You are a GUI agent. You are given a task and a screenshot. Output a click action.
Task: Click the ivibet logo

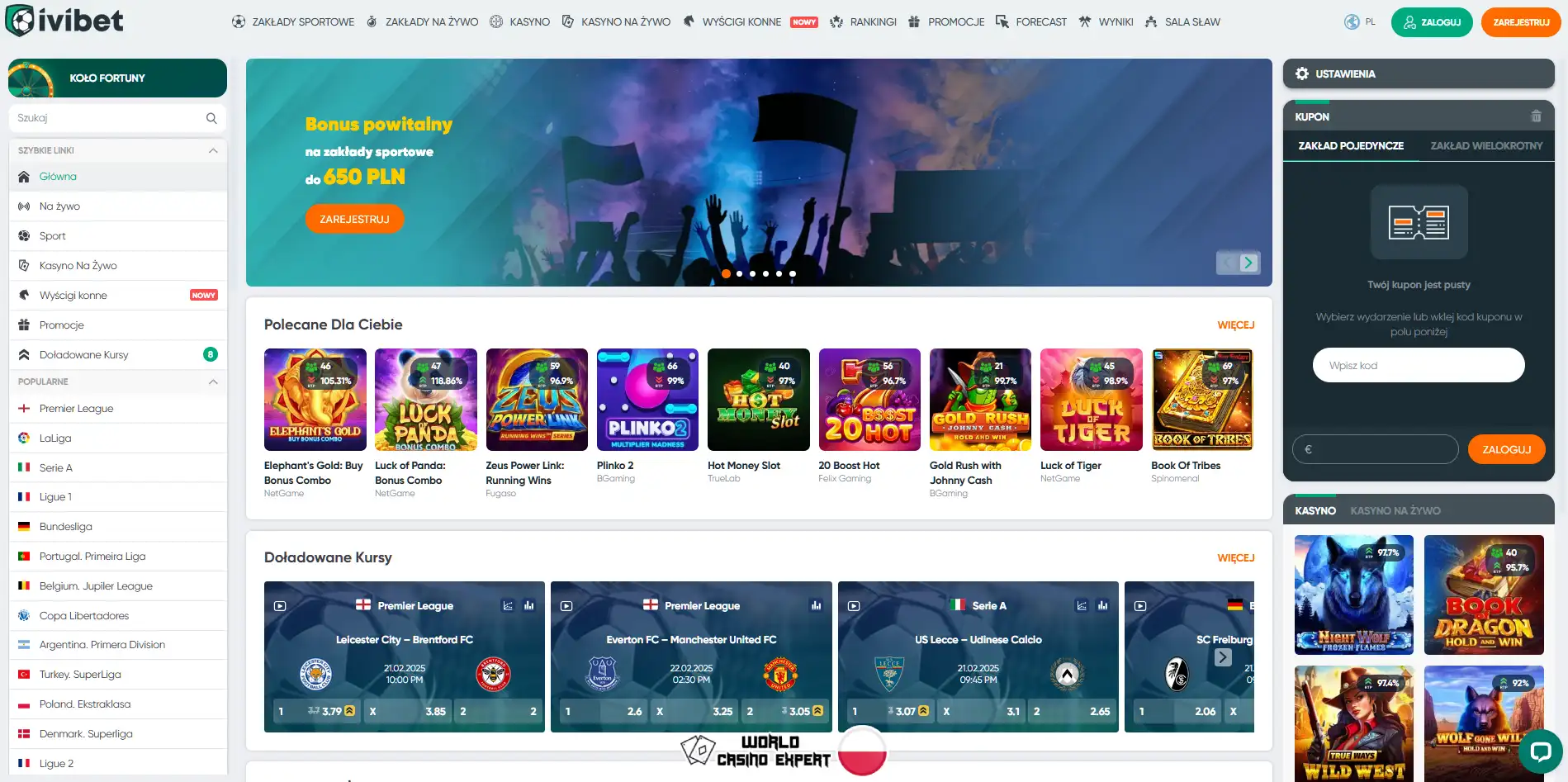pos(64,21)
